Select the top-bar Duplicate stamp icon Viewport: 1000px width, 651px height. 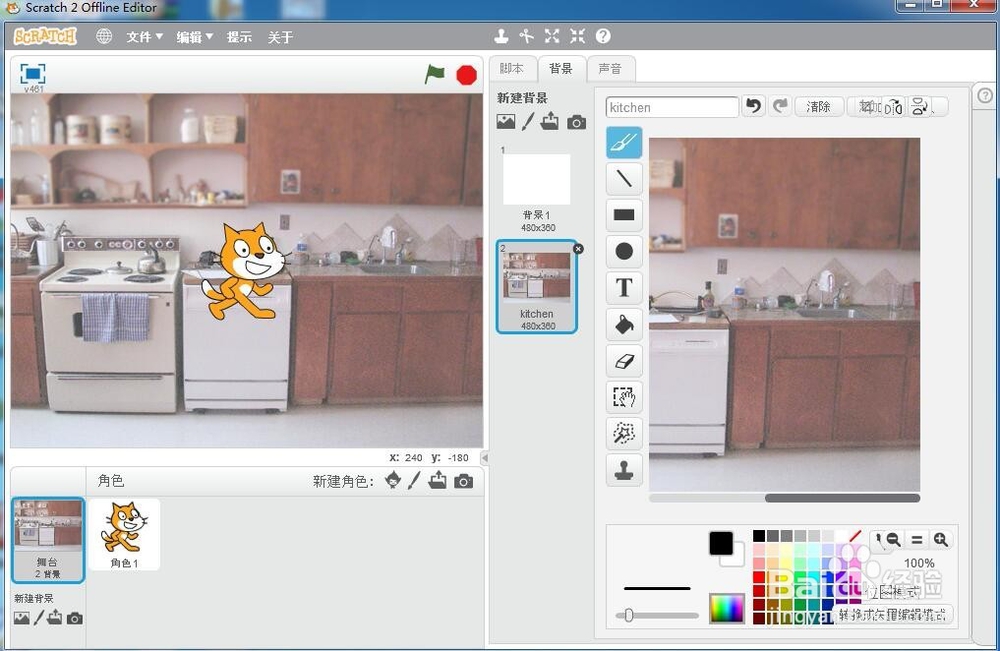click(501, 36)
